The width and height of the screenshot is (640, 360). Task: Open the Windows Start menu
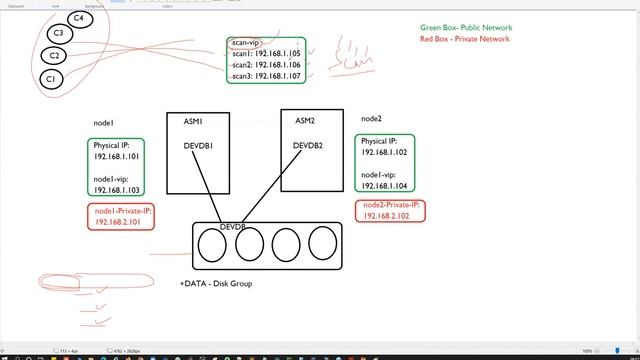pos(5,358)
